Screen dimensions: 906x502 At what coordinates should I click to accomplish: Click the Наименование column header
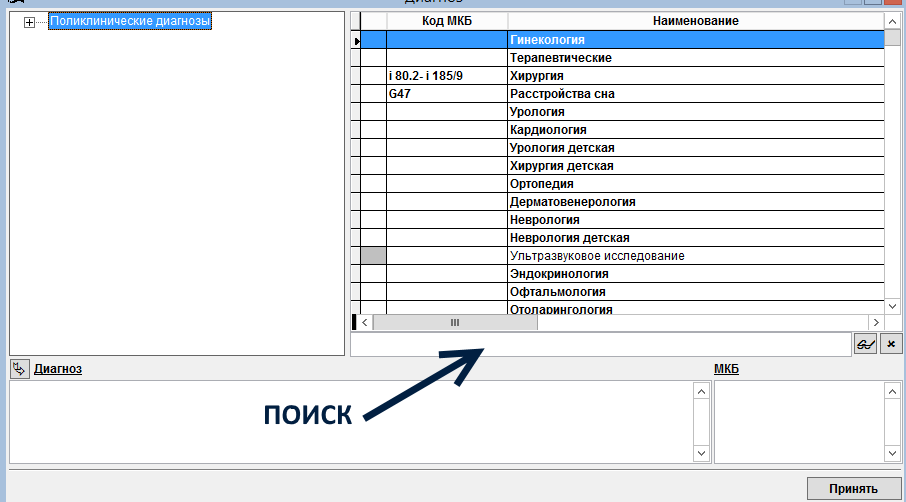(x=695, y=21)
